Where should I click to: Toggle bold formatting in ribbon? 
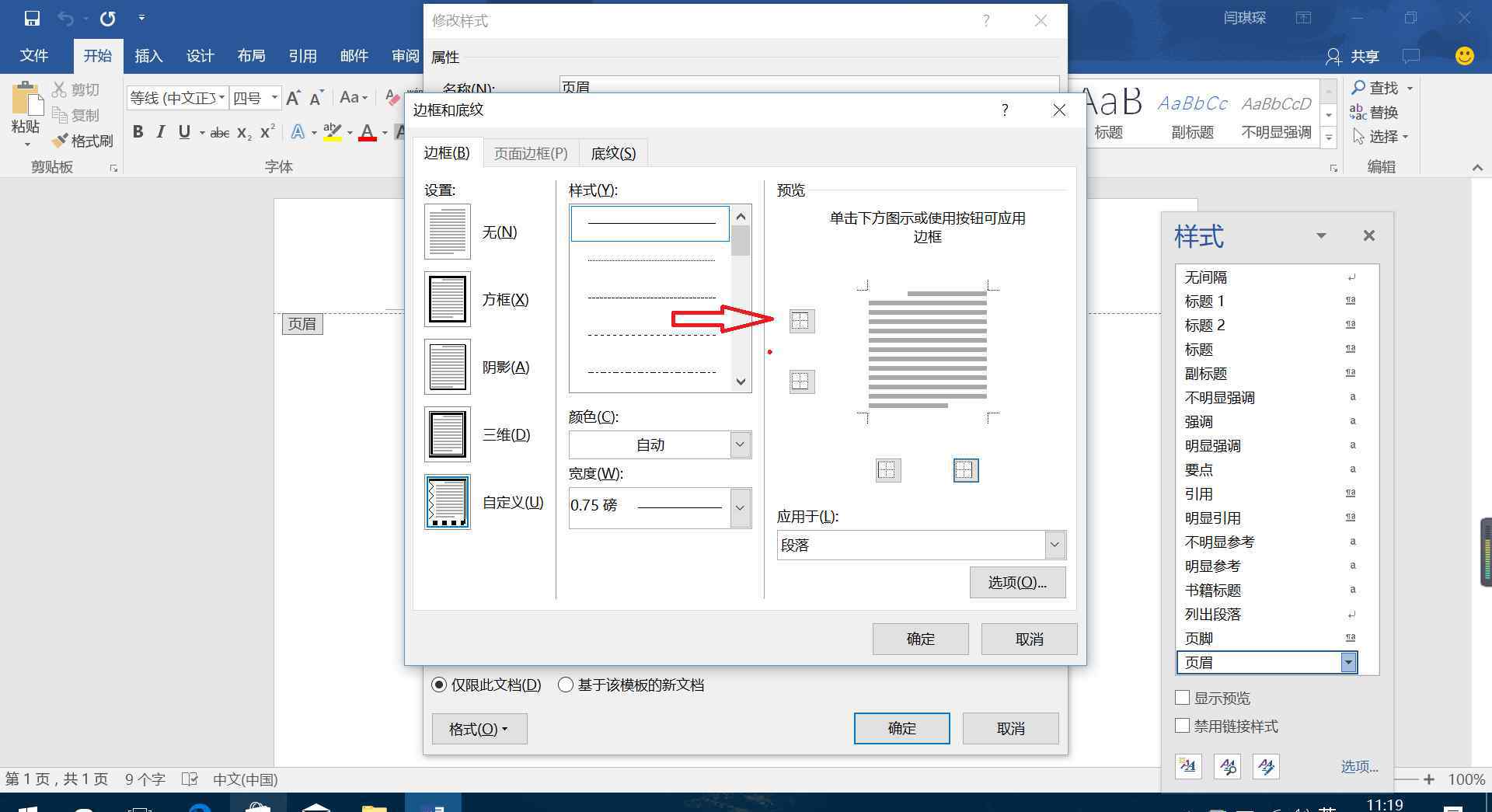138,132
